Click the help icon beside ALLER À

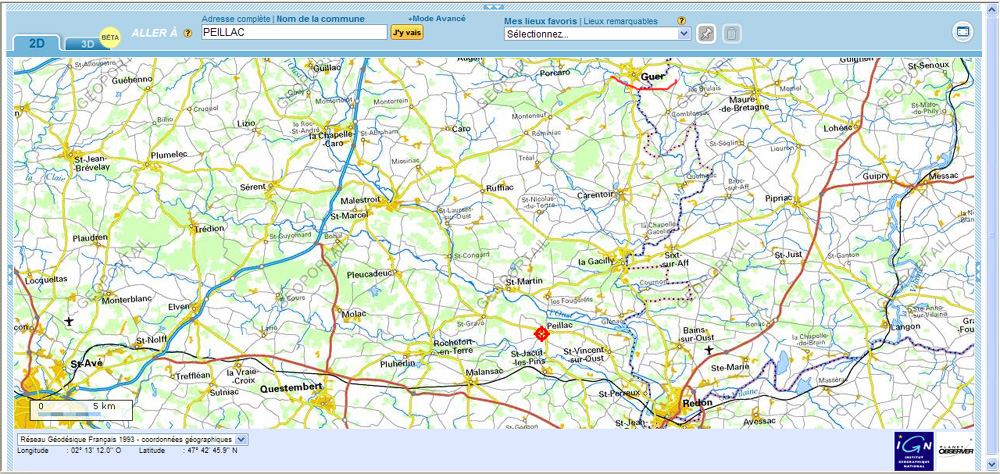pos(188,33)
